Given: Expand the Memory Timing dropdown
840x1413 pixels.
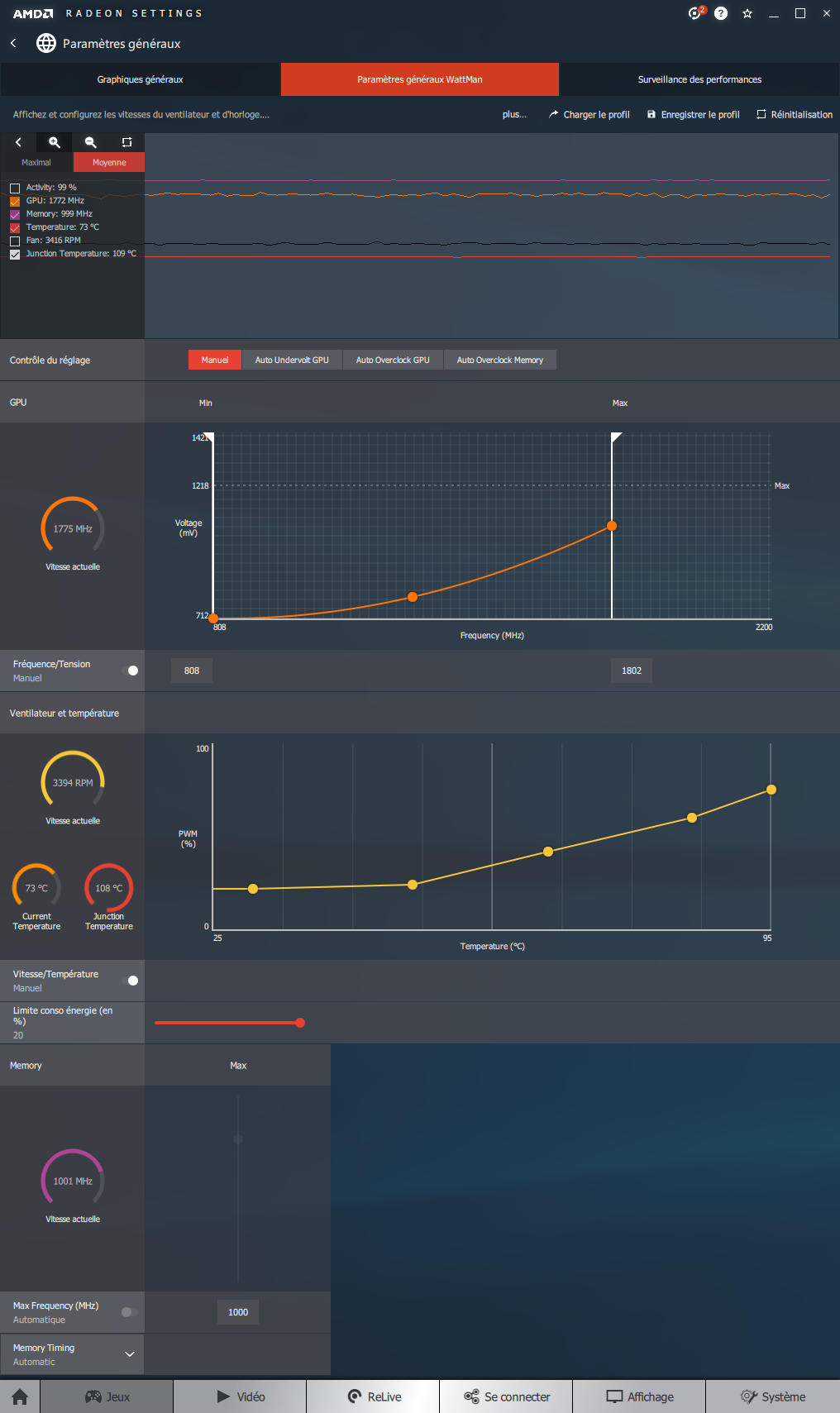Looking at the screenshot, I should pyautogui.click(x=129, y=1354).
